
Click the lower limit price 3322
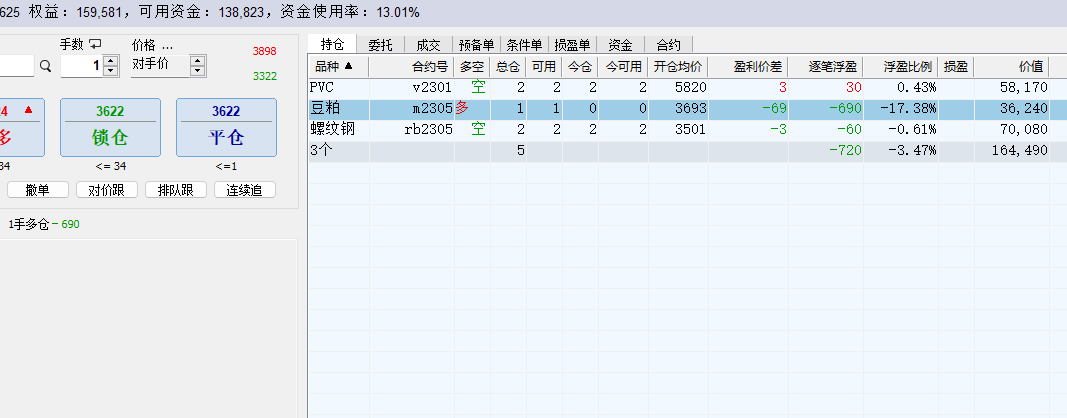pyautogui.click(x=265, y=76)
